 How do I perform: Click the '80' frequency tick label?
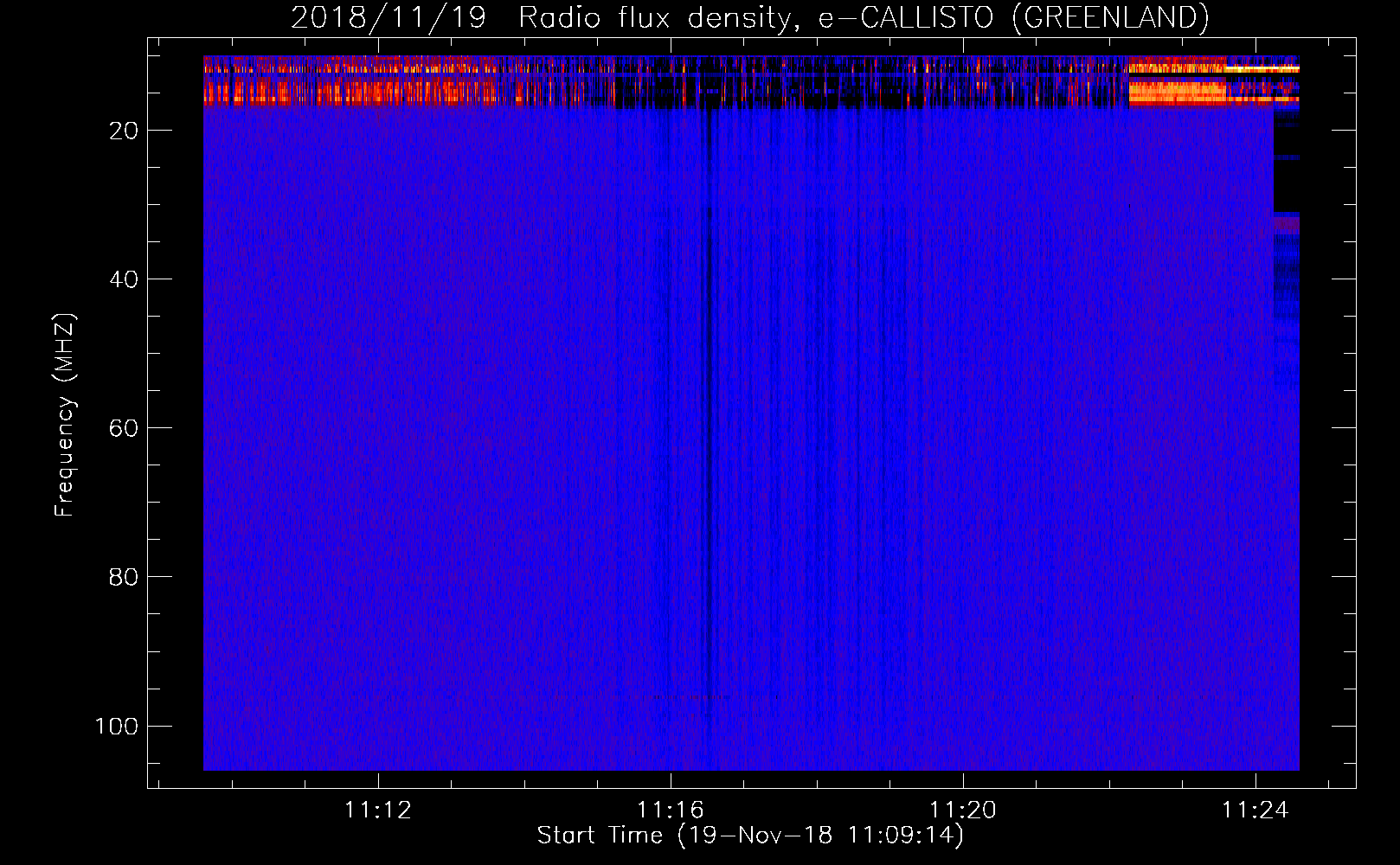coord(124,577)
